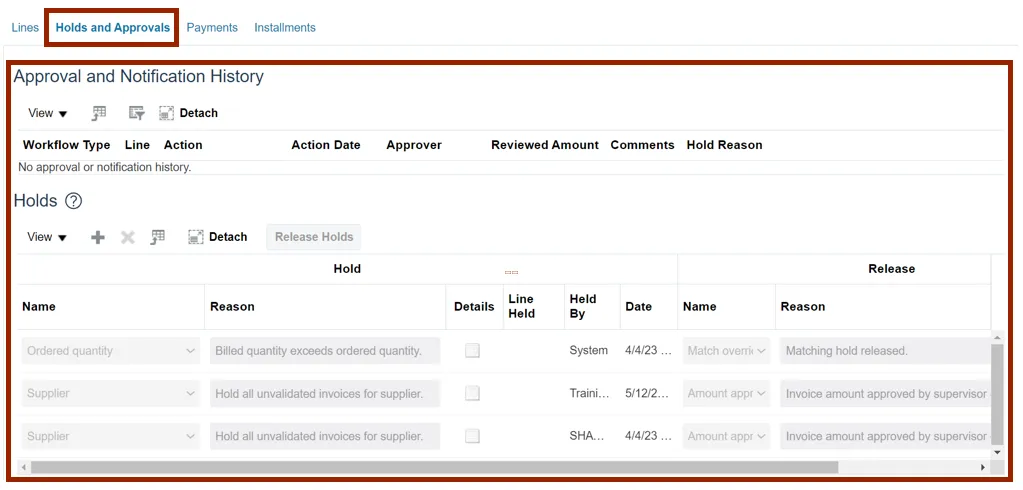This screenshot has width=1023, height=490.
Task: Open the Lines tab
Action: click(25, 28)
